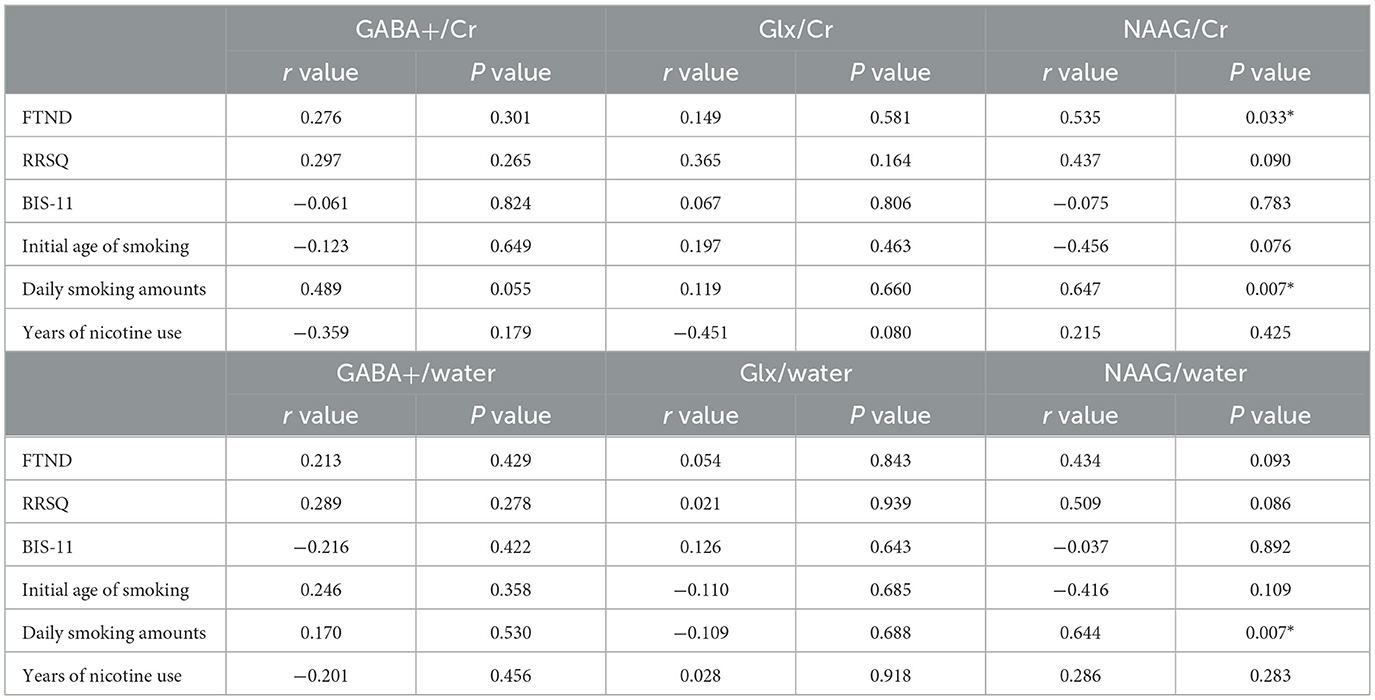Select the r value 0.489 cell
This screenshot has height=700, width=1375.
(x=320, y=289)
